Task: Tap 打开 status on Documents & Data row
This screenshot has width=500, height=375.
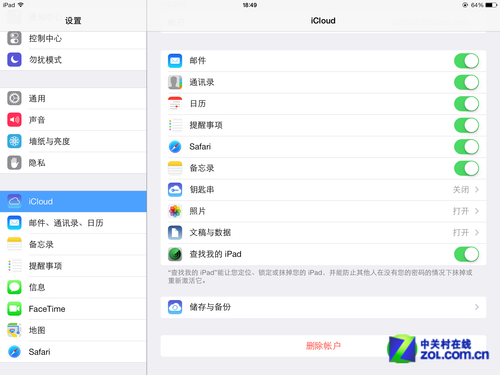Action: pos(461,232)
